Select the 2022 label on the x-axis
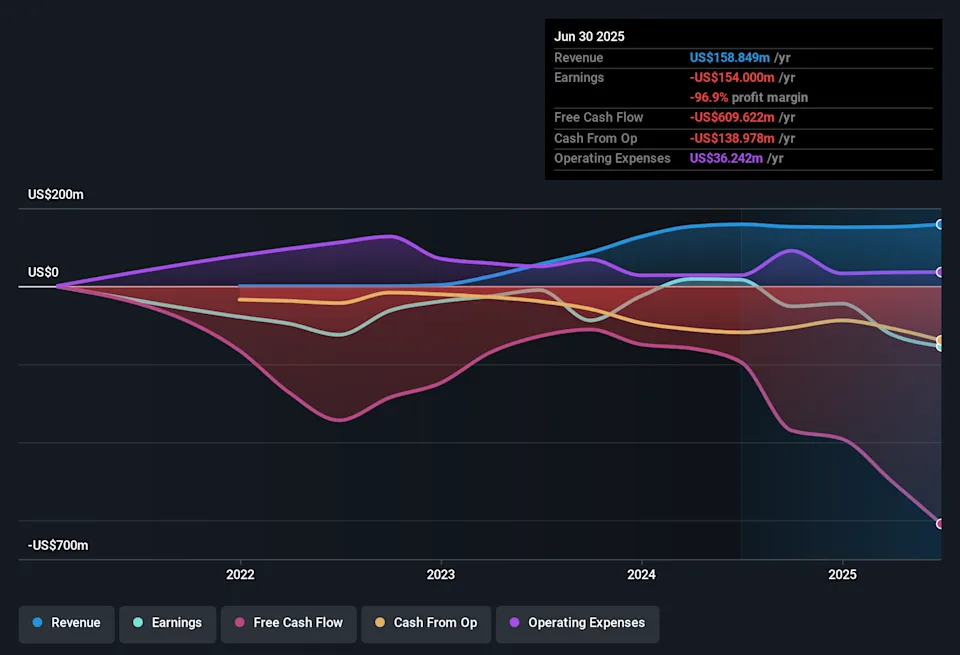The image size is (960, 655). (240, 575)
